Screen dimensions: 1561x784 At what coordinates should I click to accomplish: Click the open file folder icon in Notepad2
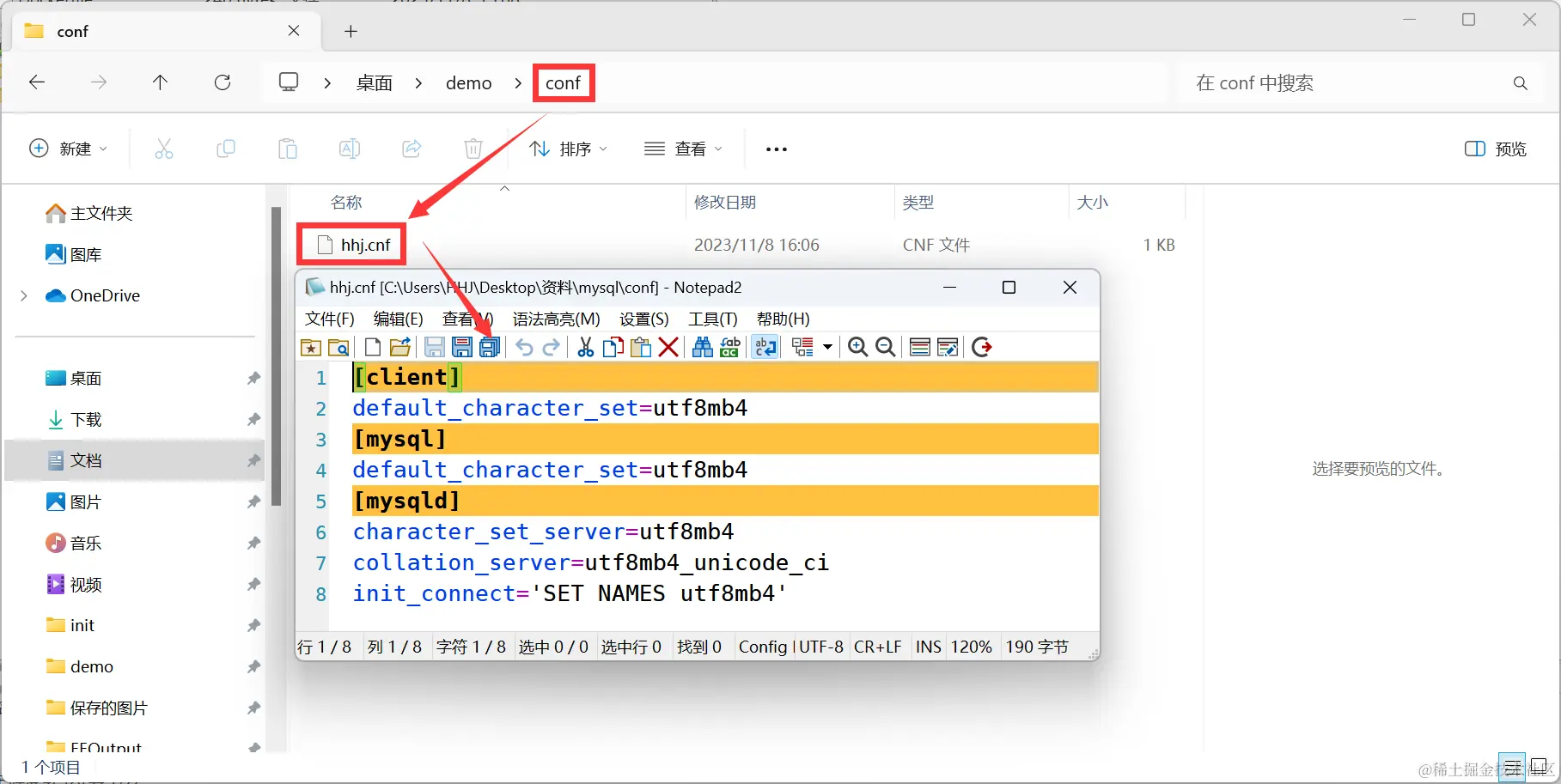tap(400, 347)
